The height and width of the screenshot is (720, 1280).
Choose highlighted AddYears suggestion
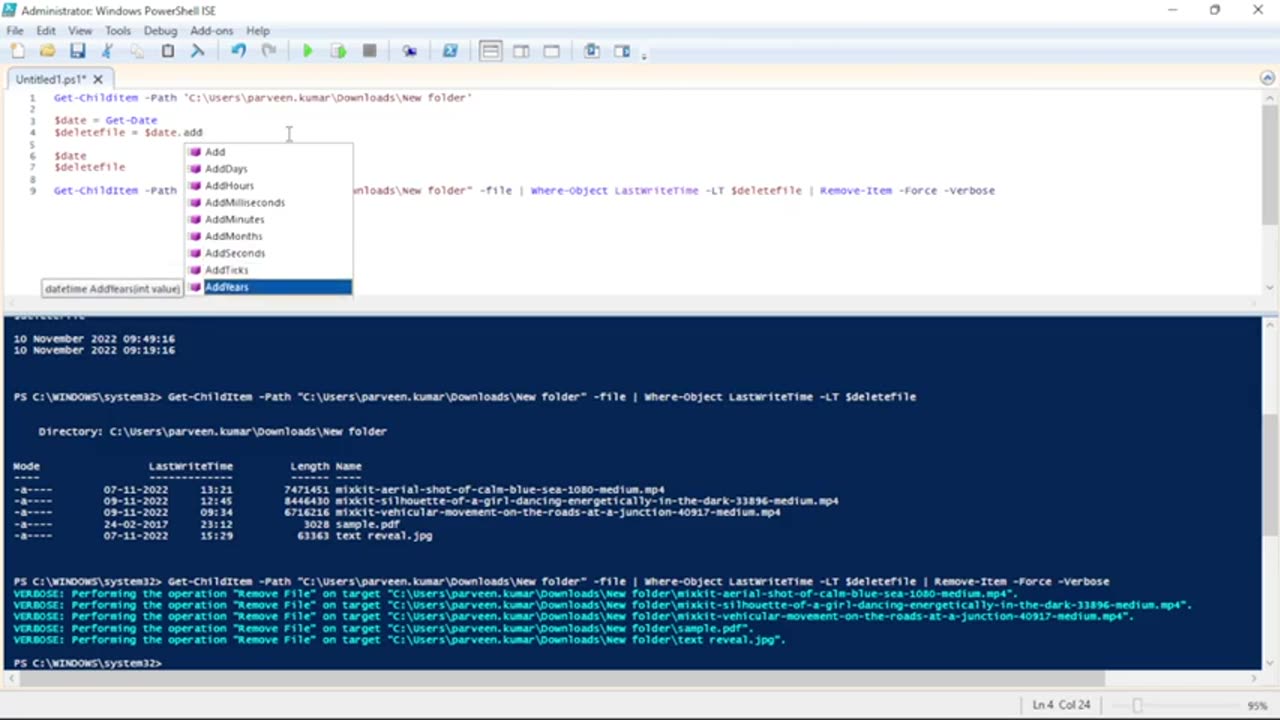click(268, 288)
